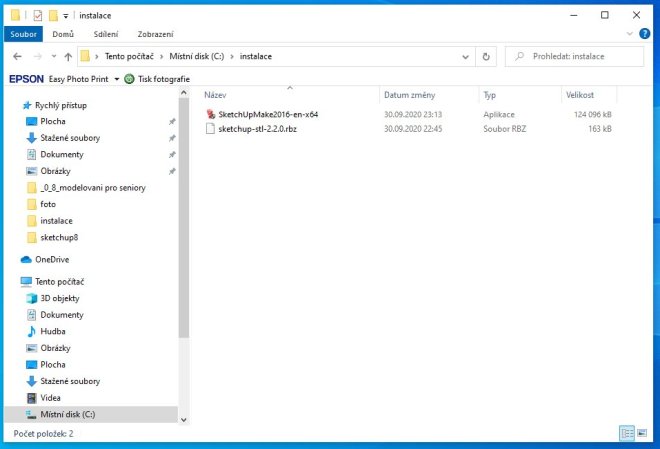Open the Hudba folder

coord(53,332)
